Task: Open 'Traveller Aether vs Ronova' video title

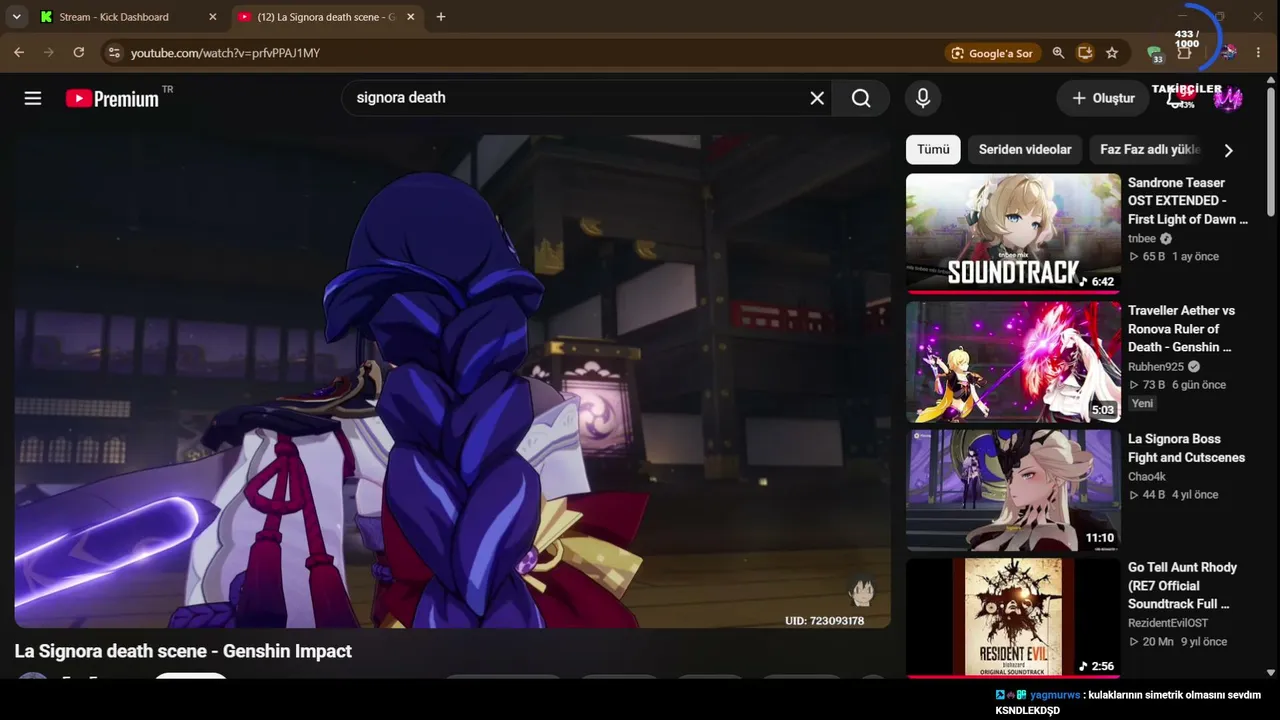Action: coord(1182,329)
